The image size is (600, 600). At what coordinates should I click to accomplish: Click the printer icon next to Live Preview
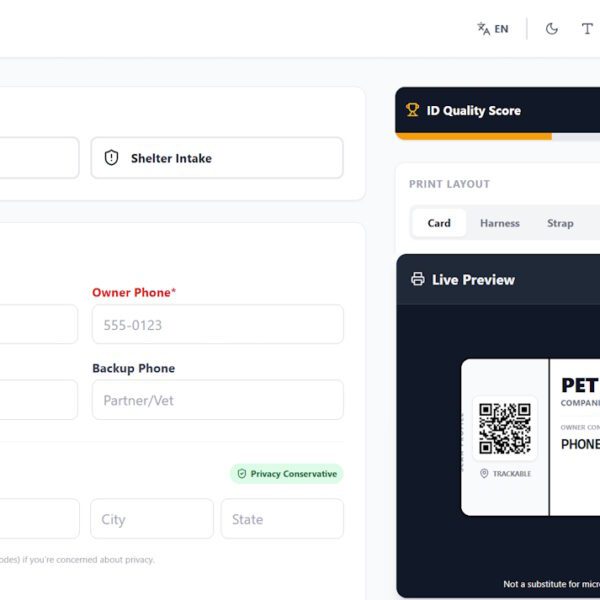point(418,279)
